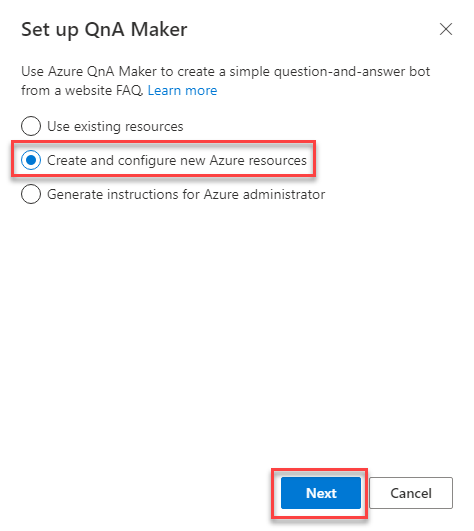Viewport: 474px width, 531px height.
Task: Follow the blue Learn more hyperlink after FAQ
Action: coord(182,90)
